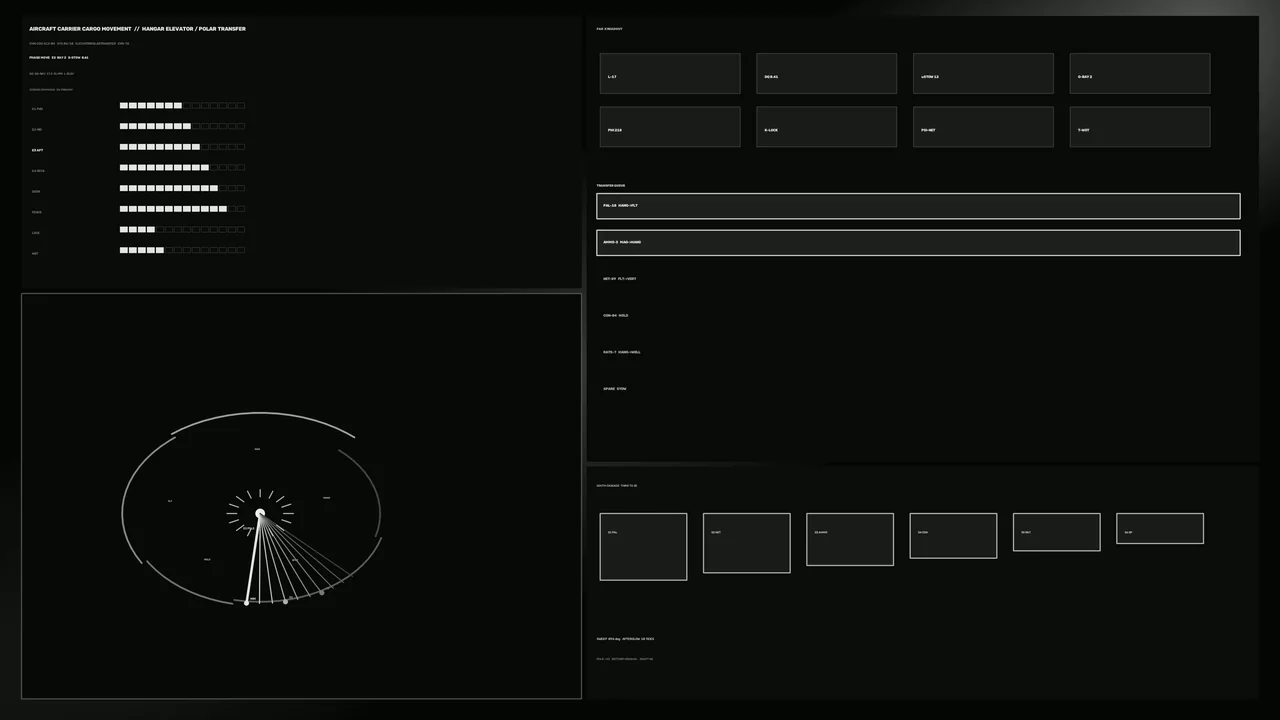Open the S1 PAL cascade card
This screenshot has width=1280, height=720.
click(643, 546)
